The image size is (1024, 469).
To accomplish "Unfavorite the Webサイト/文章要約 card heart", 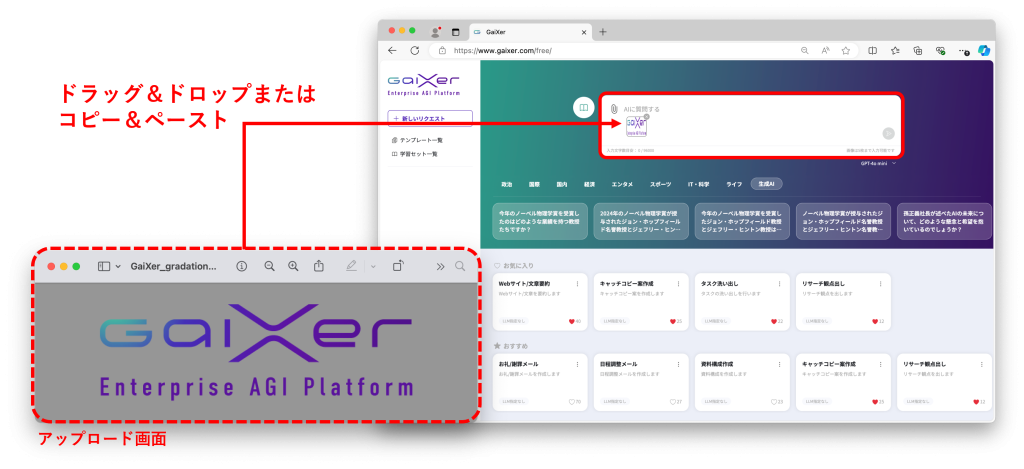I will coord(573,321).
